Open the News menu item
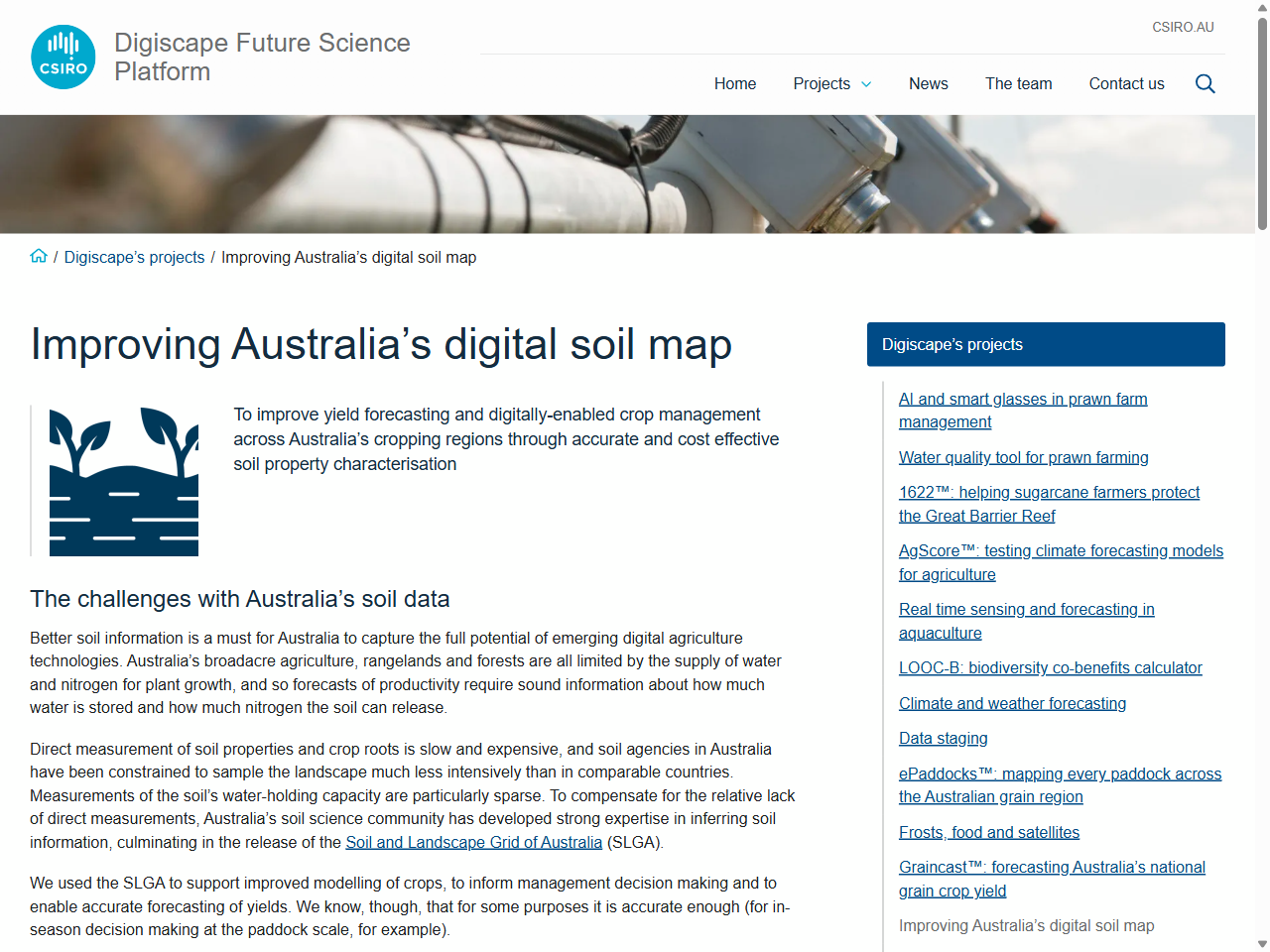Screen dimensions: 1270x952 pyautogui.click(x=929, y=84)
